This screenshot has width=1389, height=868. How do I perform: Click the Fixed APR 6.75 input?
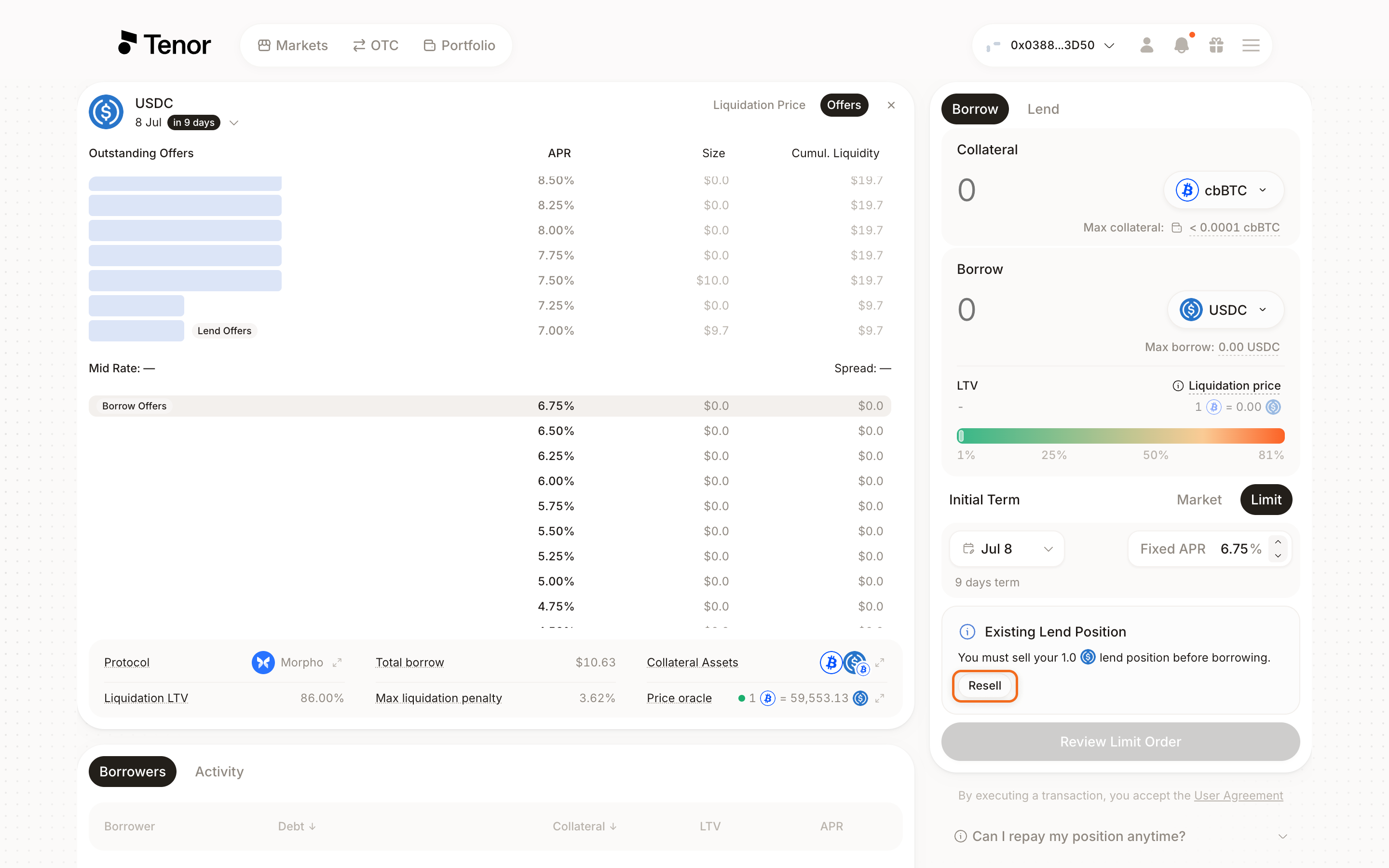tap(1234, 549)
